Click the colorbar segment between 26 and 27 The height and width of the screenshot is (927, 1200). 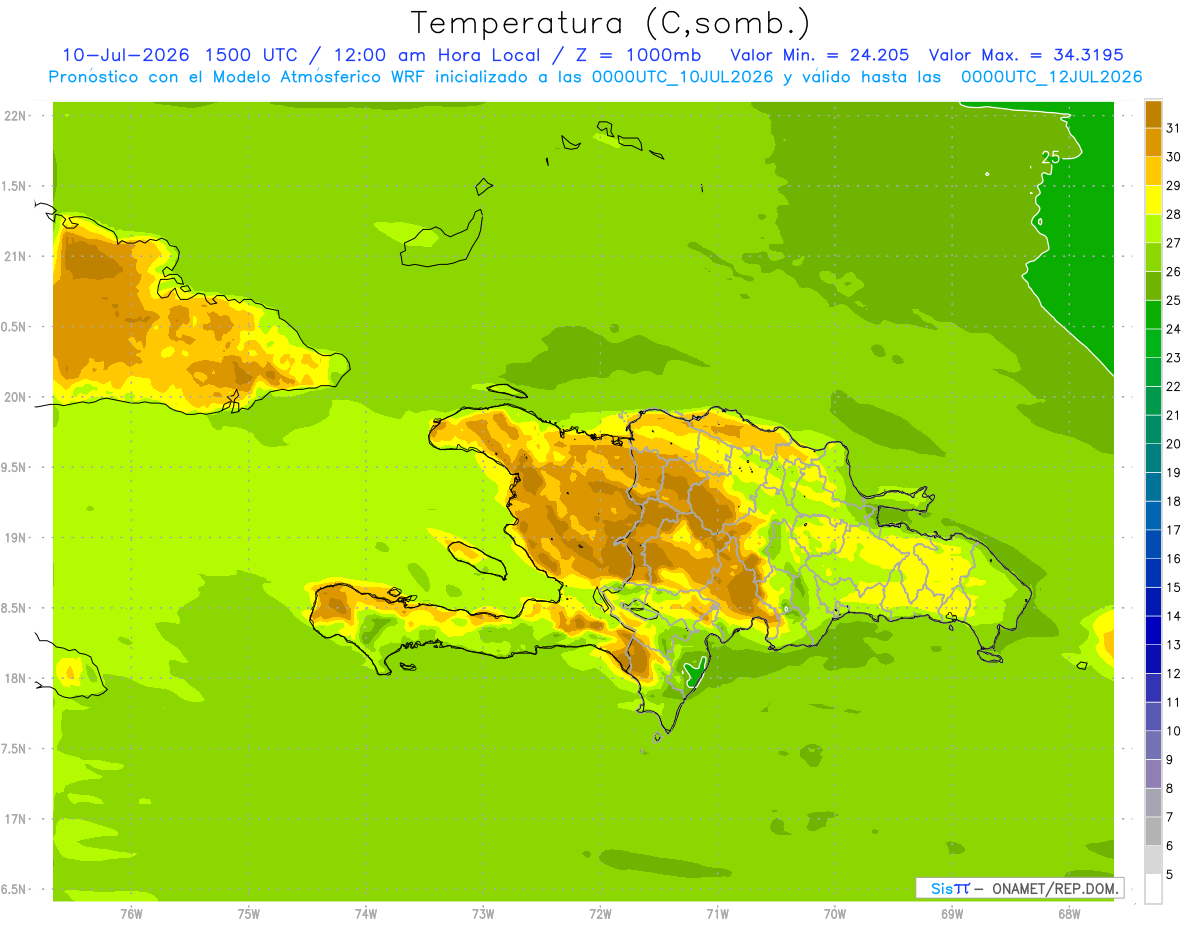click(1153, 257)
